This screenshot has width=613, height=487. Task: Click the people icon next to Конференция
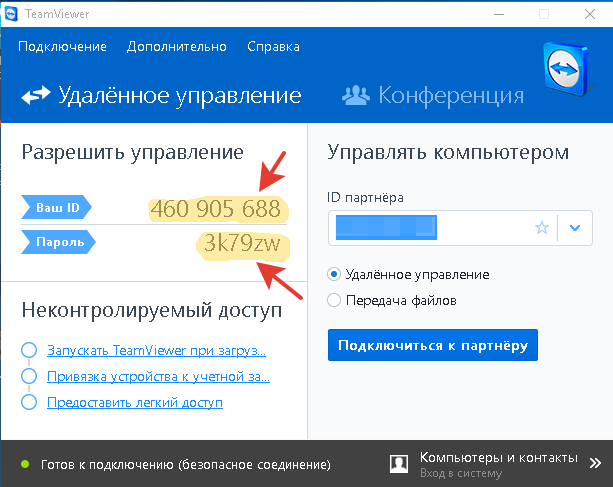click(x=355, y=95)
